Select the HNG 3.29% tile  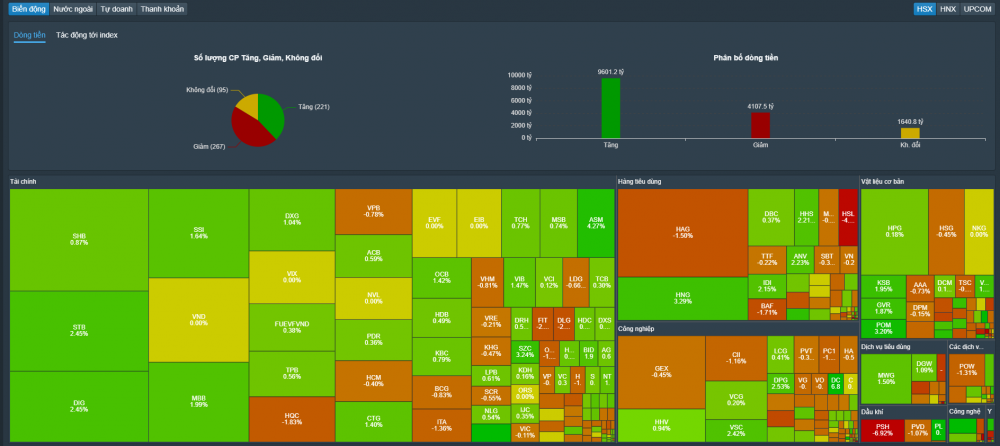point(682,298)
